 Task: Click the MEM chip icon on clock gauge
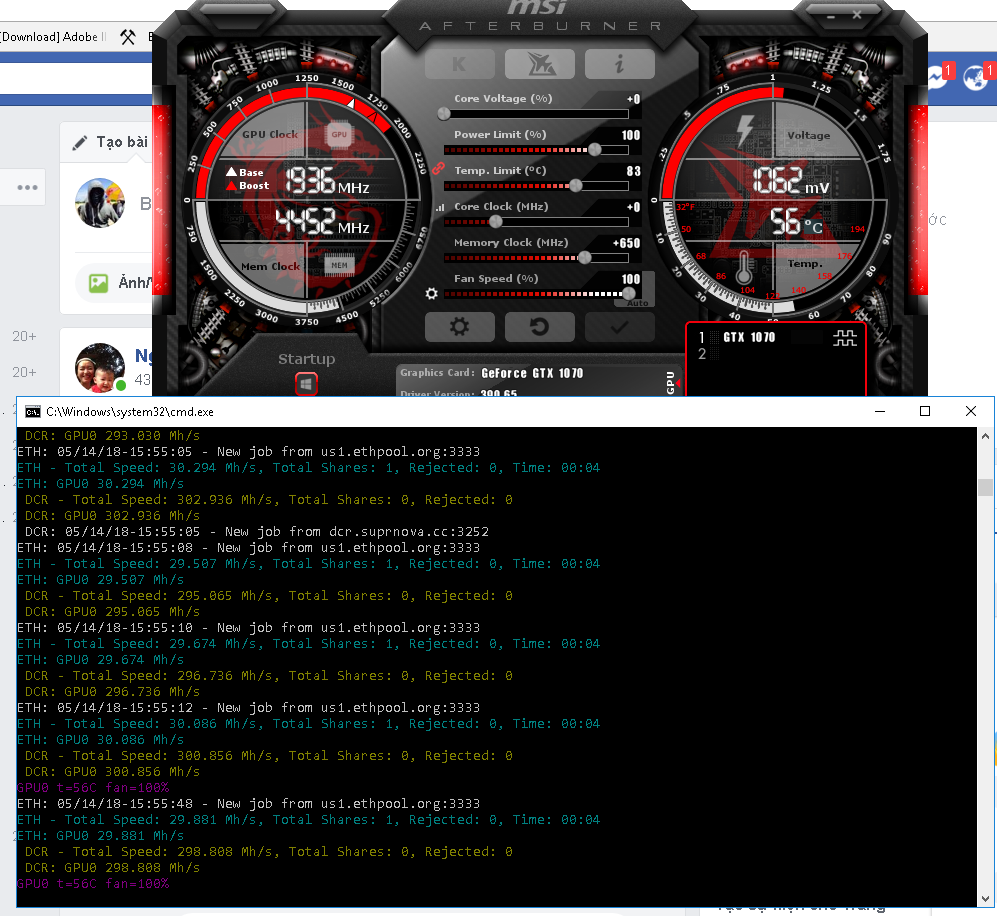339,266
